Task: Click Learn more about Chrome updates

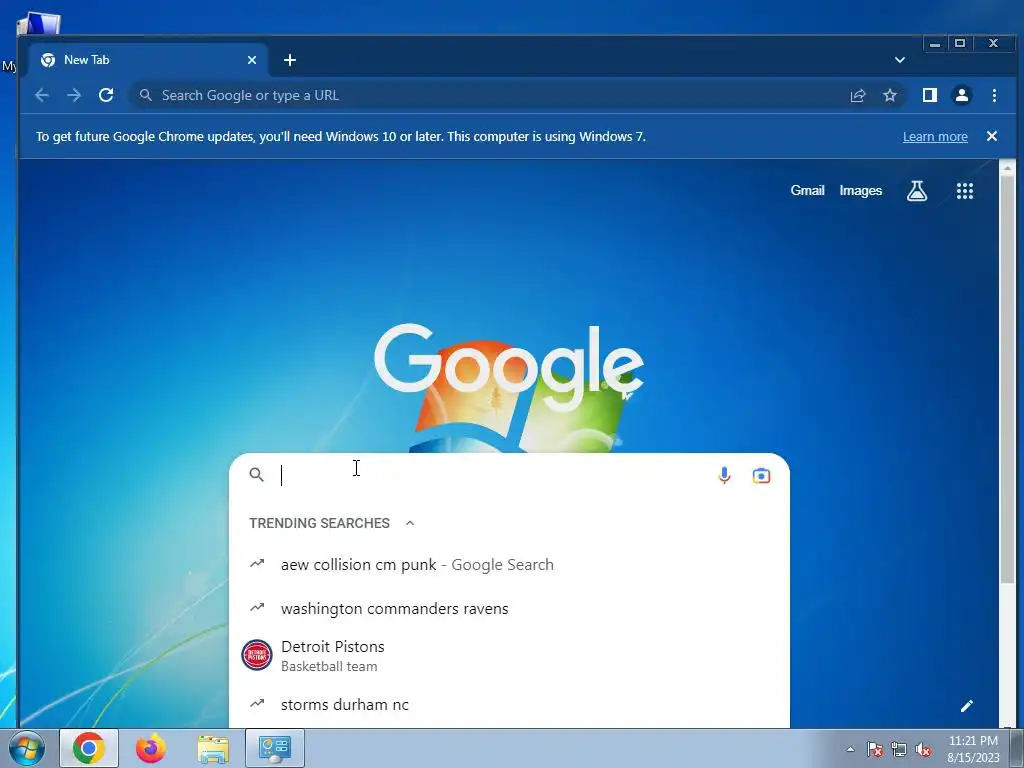Action: point(935,136)
